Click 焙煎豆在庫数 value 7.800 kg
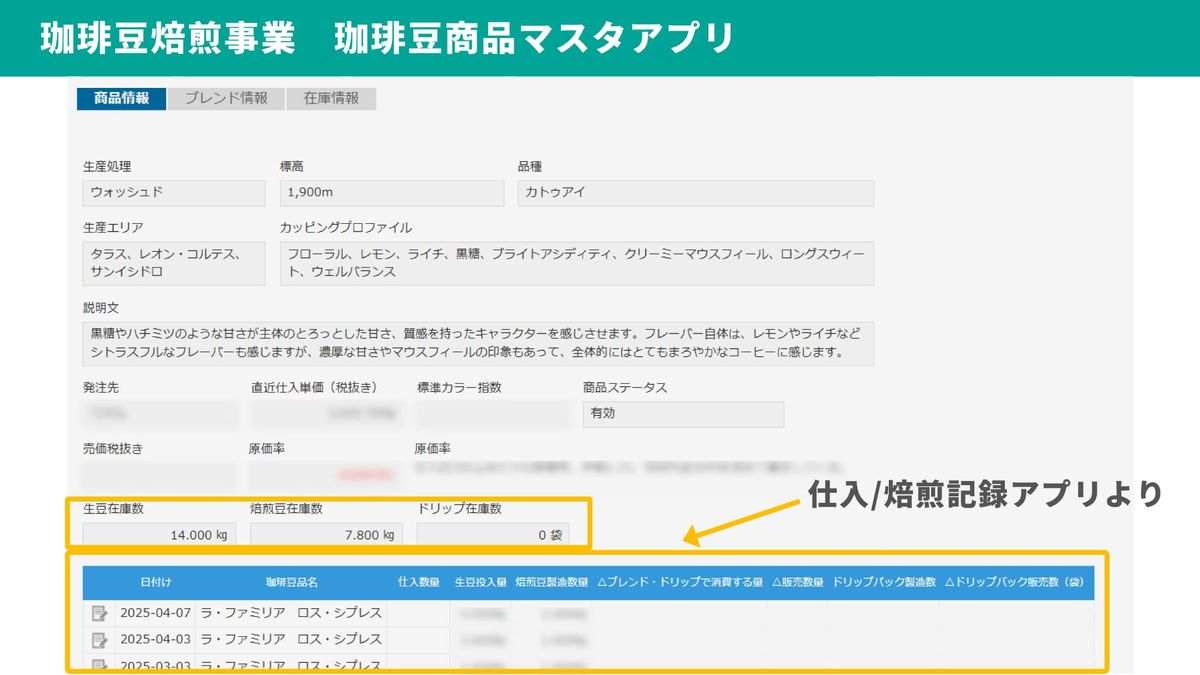 (324, 535)
